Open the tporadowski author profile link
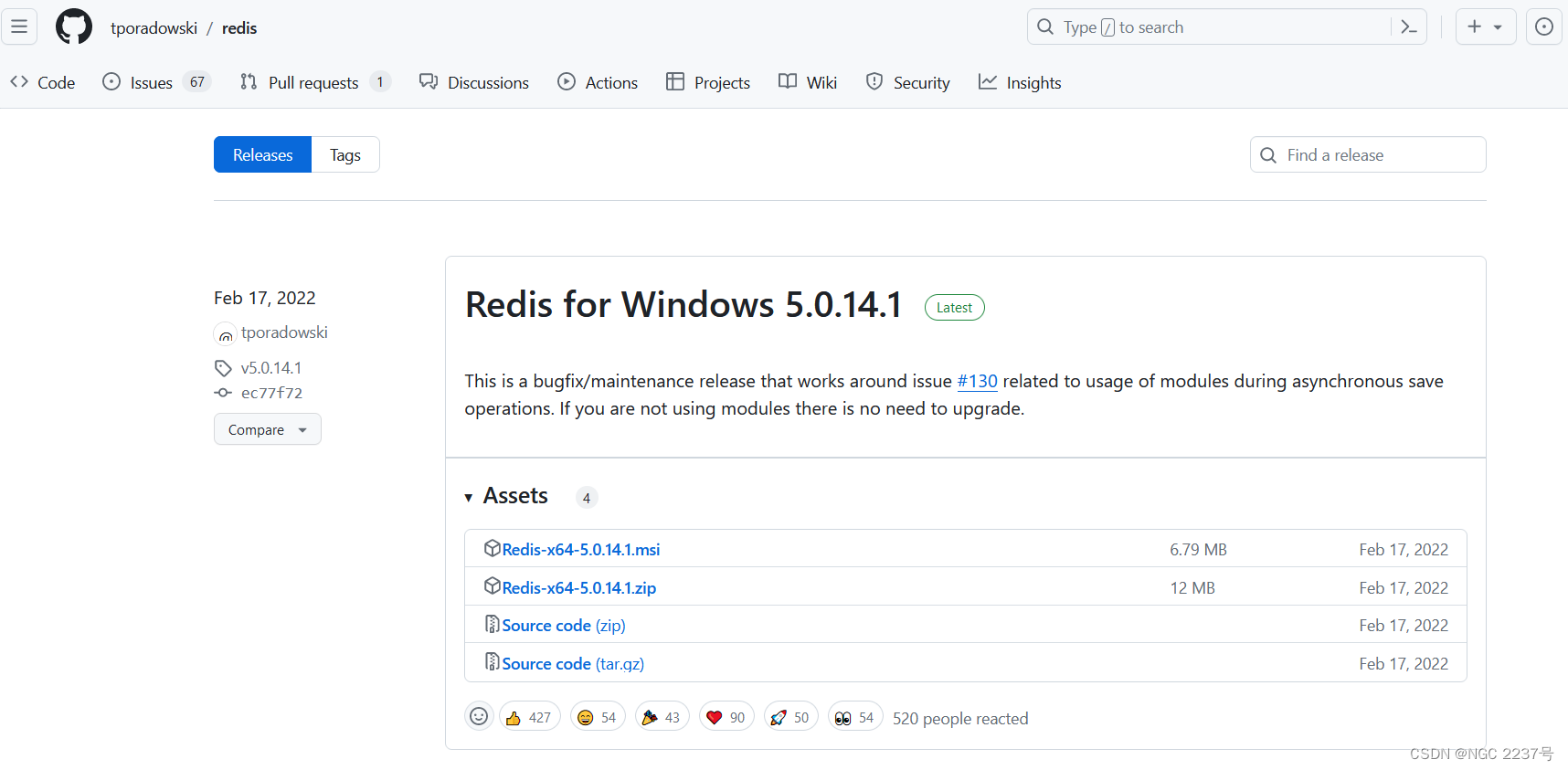Viewport: 1568px width, 770px height. click(x=284, y=332)
